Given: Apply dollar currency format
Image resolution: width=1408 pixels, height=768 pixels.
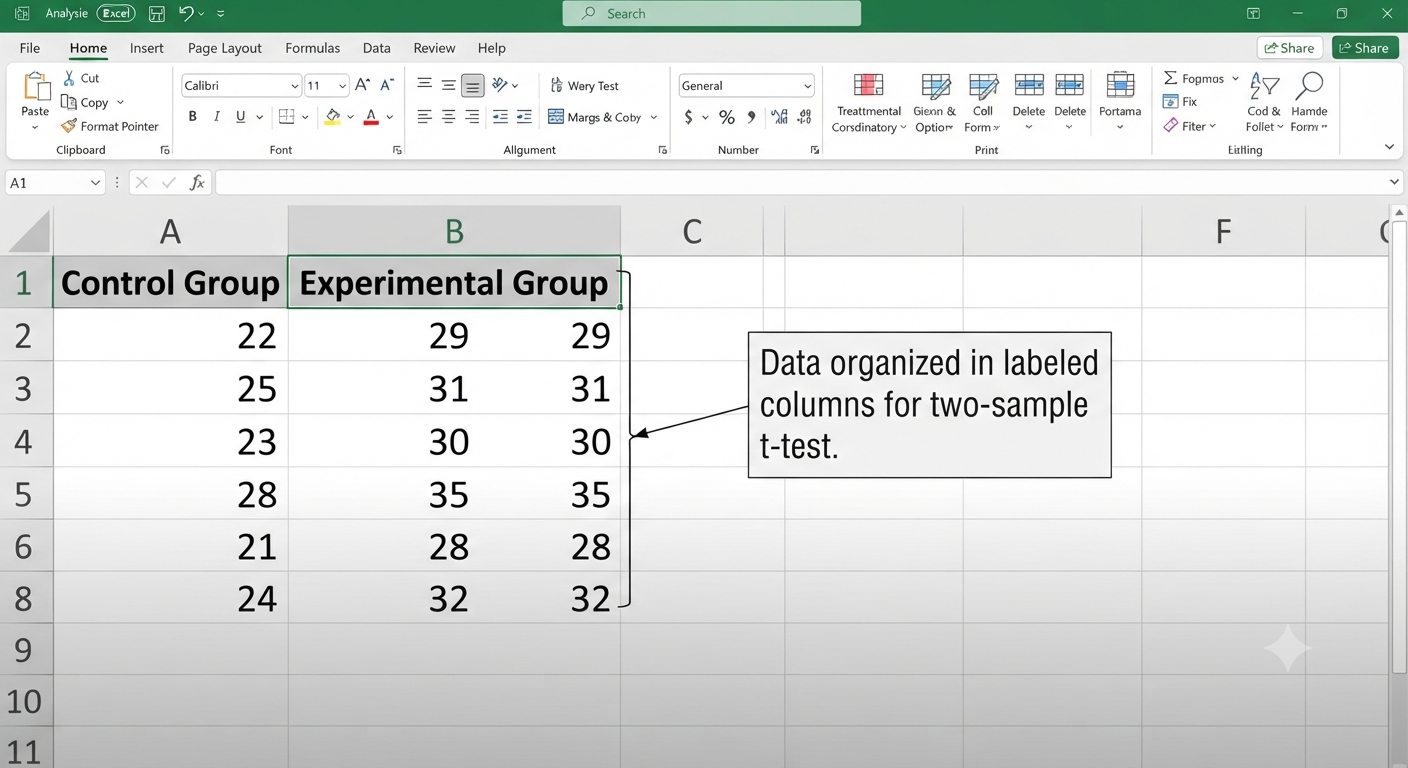Looking at the screenshot, I should (689, 117).
